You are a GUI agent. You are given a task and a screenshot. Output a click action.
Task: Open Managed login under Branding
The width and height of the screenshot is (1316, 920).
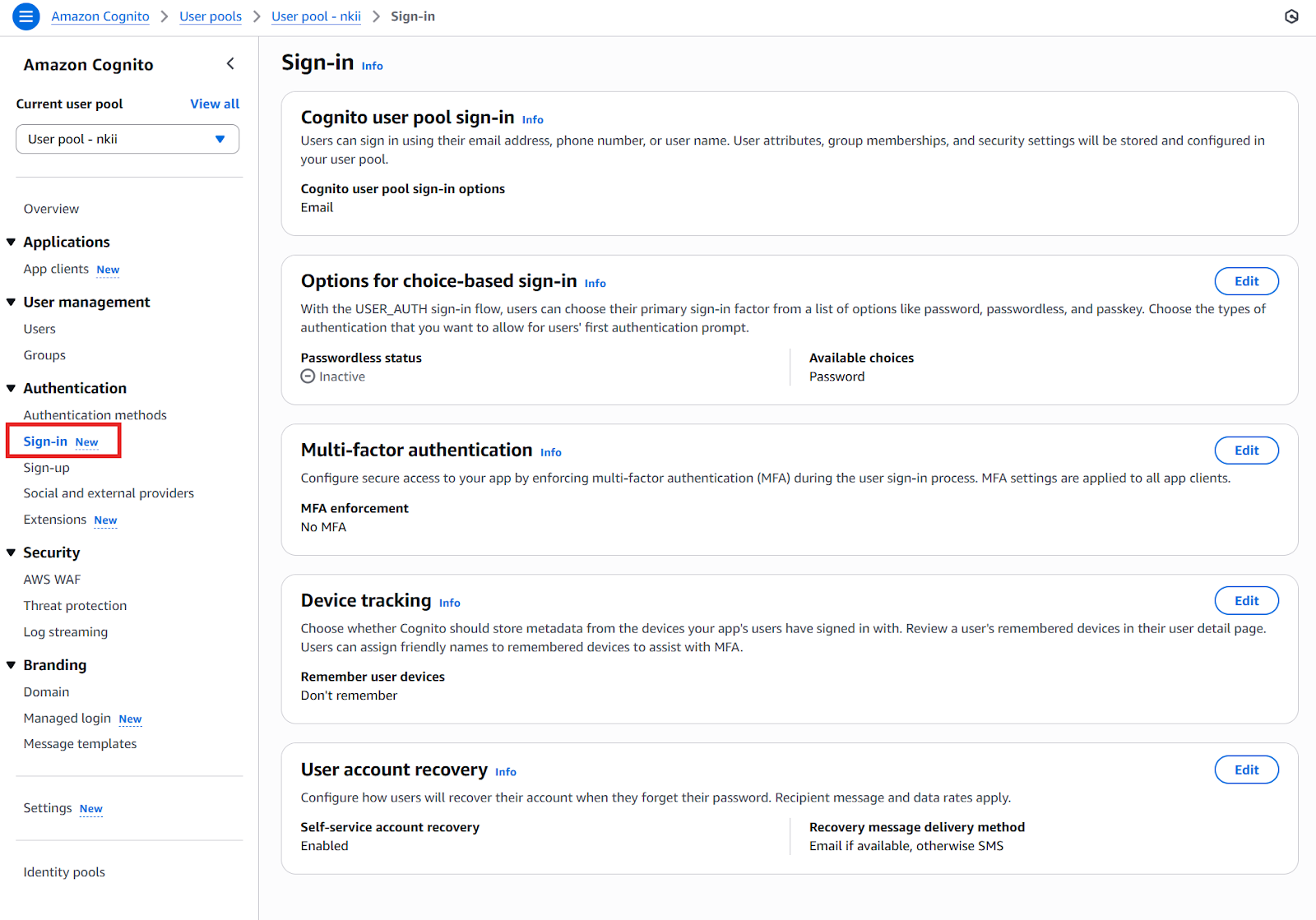point(67,718)
